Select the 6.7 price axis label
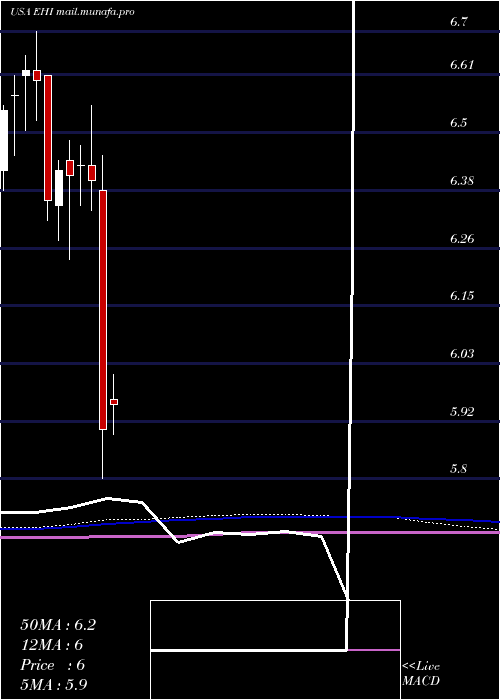Screen dimensions: 500x700 [459, 21]
